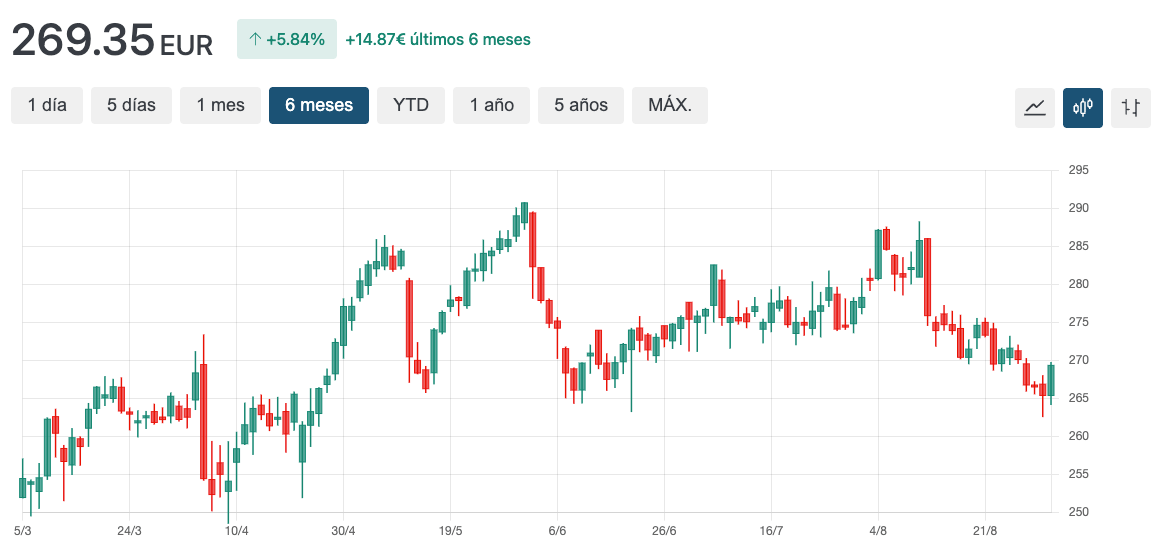Viewport: 1163px width, 552px height.
Task: Click the 260 y-axis label
Action: click(1078, 436)
